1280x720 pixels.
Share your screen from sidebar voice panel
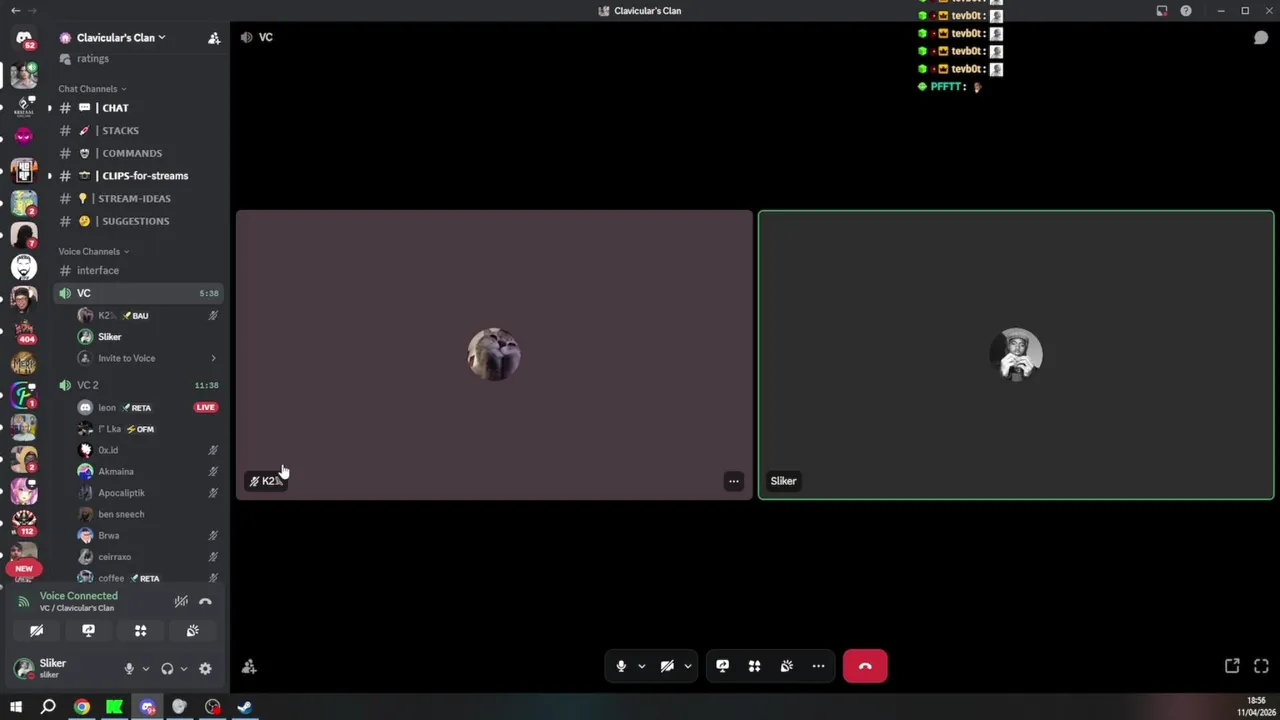[89, 631]
